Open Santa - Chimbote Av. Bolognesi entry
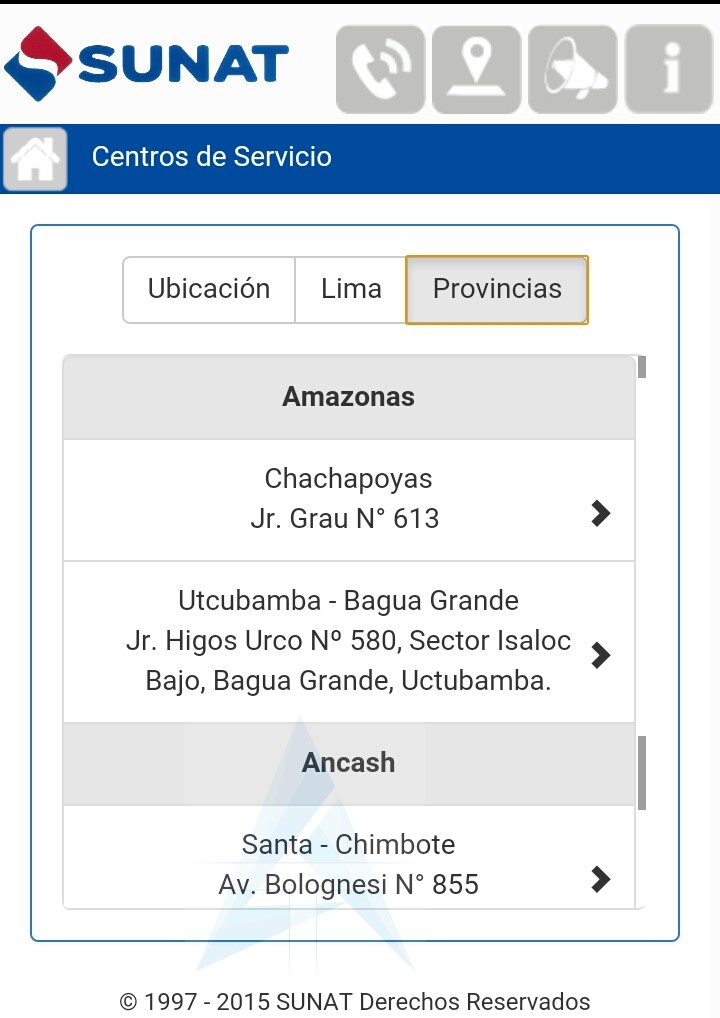The width and height of the screenshot is (720, 1018). pos(348,864)
